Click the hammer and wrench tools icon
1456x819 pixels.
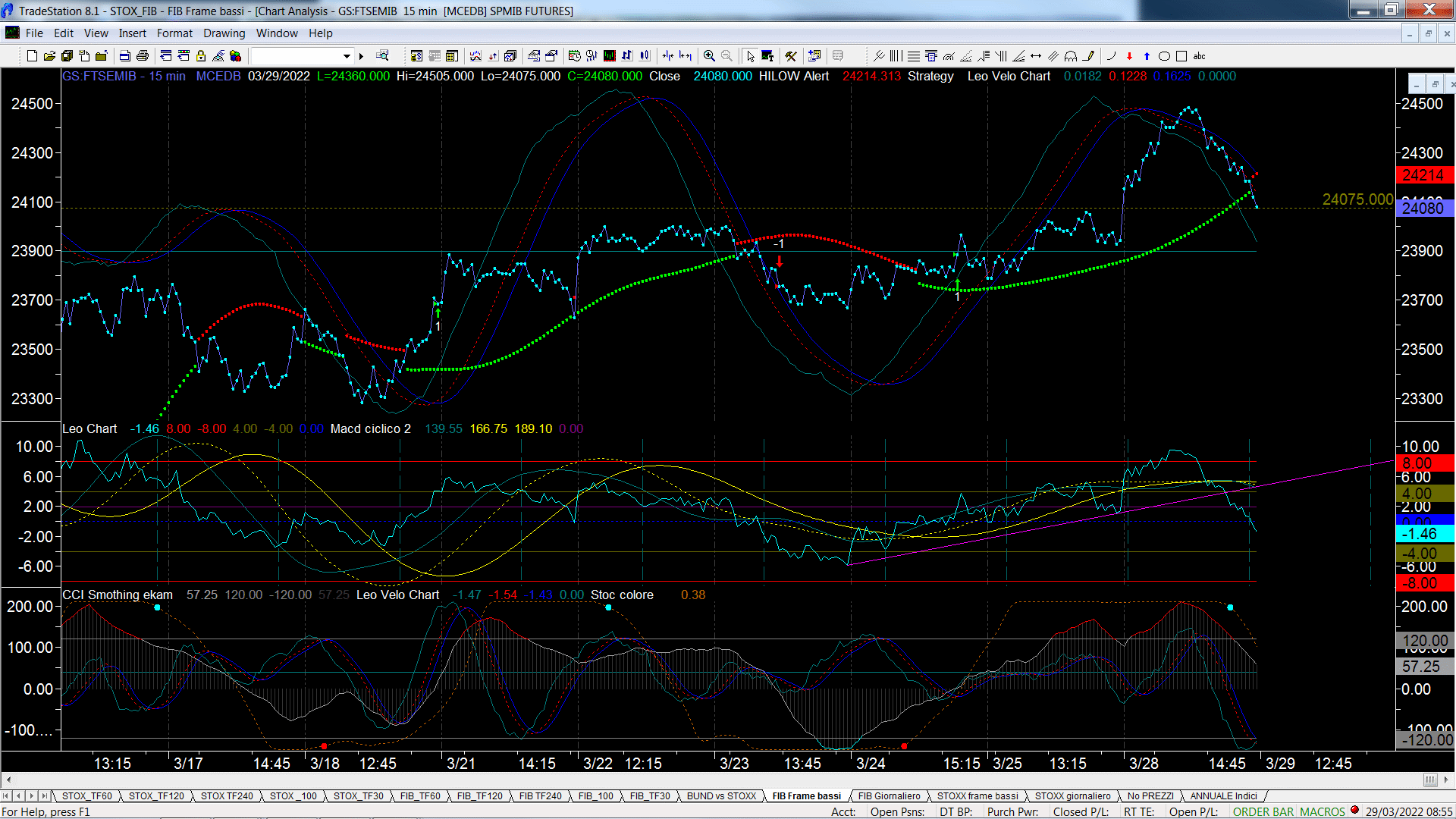pos(790,56)
